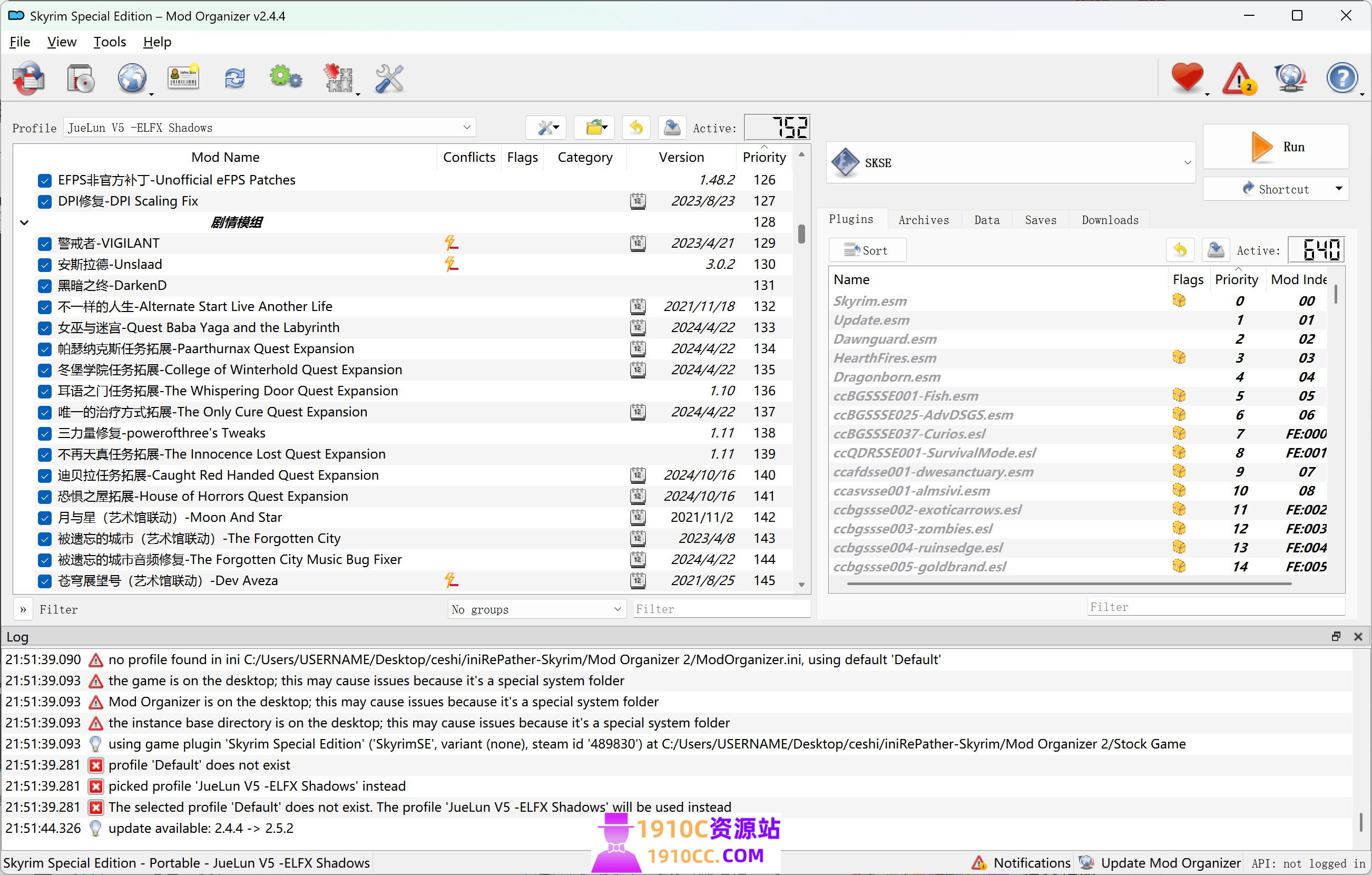Restore mod list backup arrow icon
The height and width of the screenshot is (875, 1372).
636,128
